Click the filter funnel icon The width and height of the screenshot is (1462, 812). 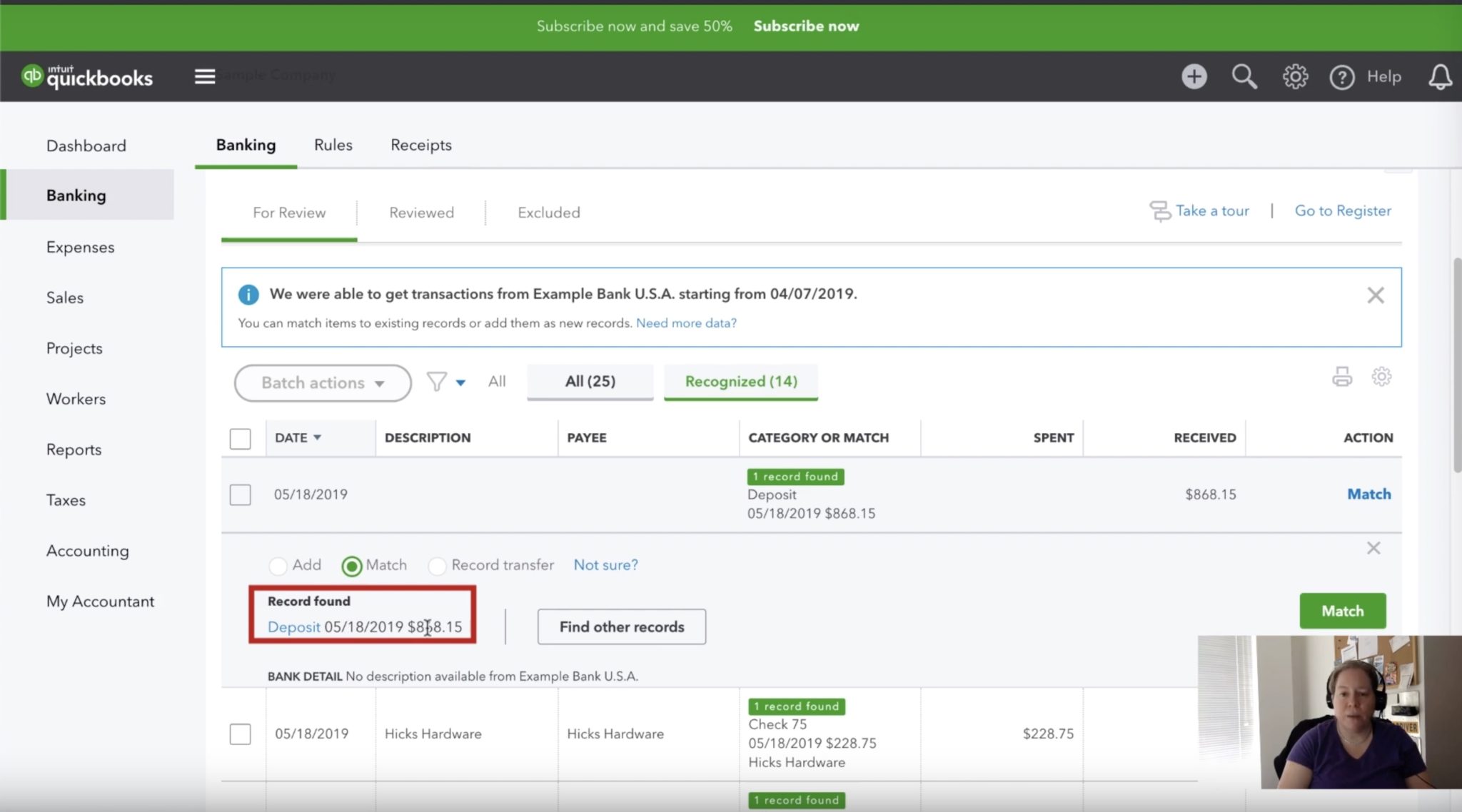tap(436, 382)
